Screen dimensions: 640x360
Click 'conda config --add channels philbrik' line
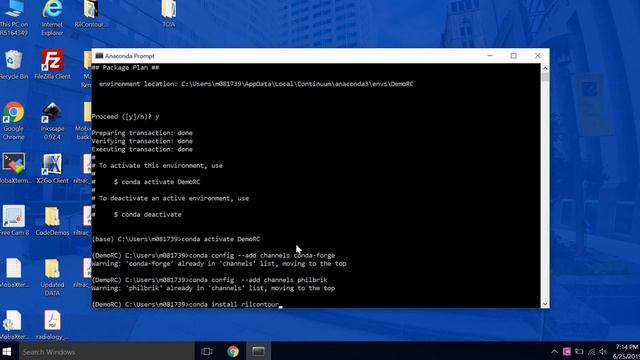(210, 280)
